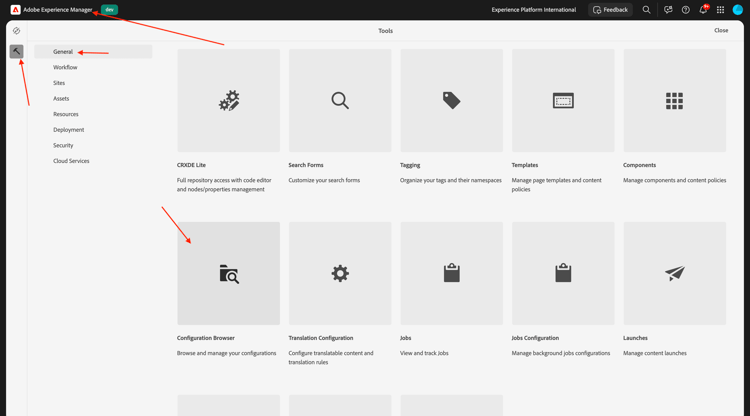The image size is (750, 416).
Task: Open the Launches paper plane tile
Action: [x=674, y=274]
